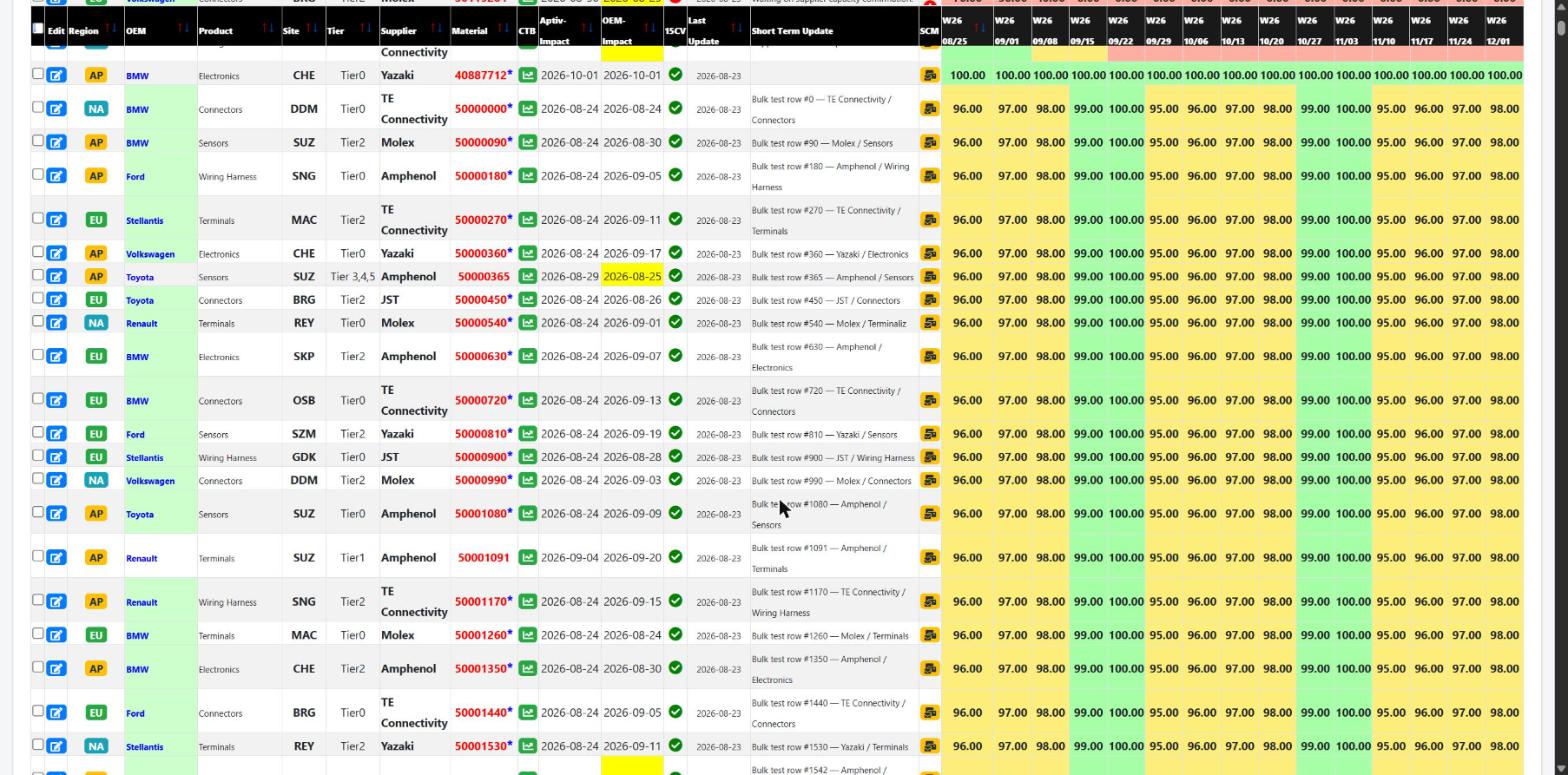Open CTB chart for material 50001170
Viewport: 1568px width, 775px height.
pyautogui.click(x=527, y=602)
